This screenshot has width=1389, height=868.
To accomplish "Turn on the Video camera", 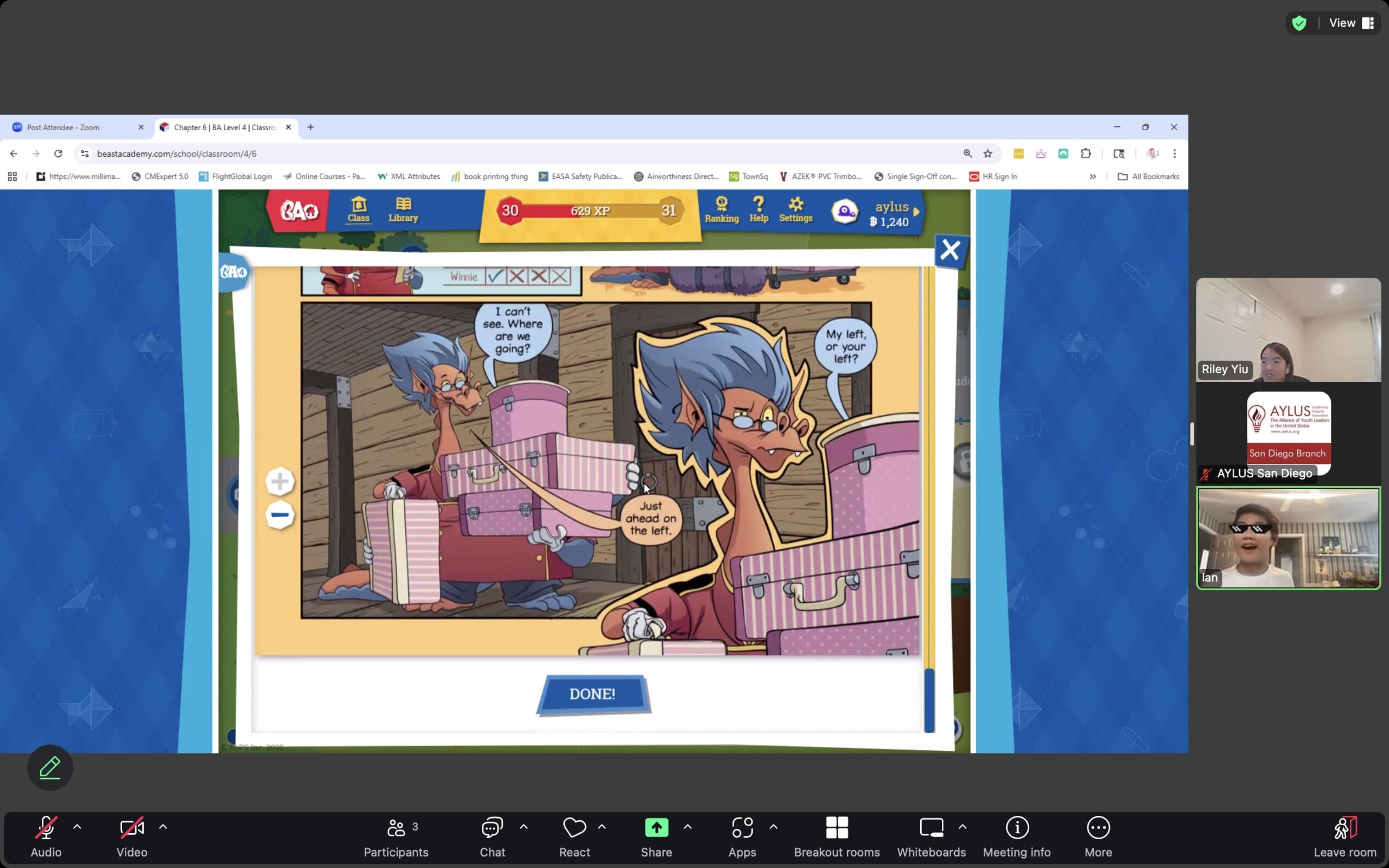I will click(x=131, y=828).
